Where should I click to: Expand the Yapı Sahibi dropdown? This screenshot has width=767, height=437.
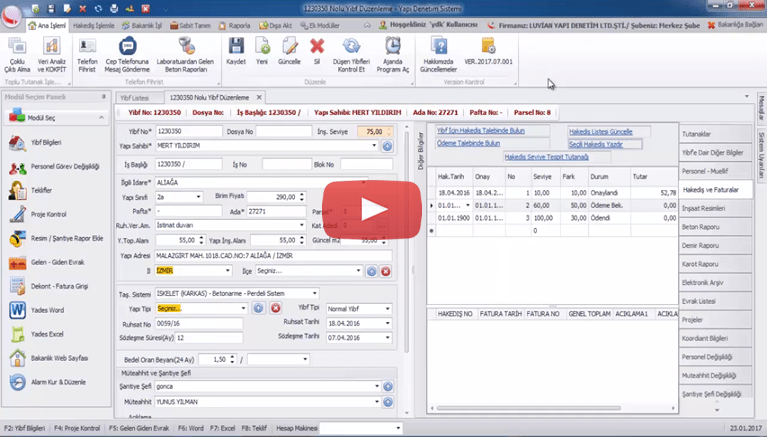point(374,146)
